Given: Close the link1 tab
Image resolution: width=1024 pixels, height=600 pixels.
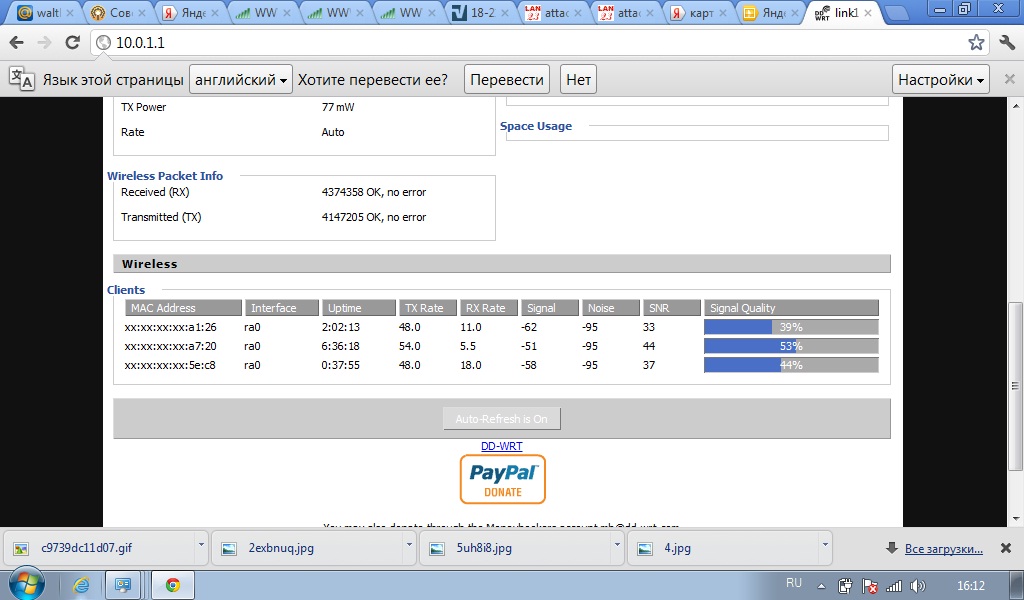Looking at the screenshot, I should pyautogui.click(x=867, y=12).
